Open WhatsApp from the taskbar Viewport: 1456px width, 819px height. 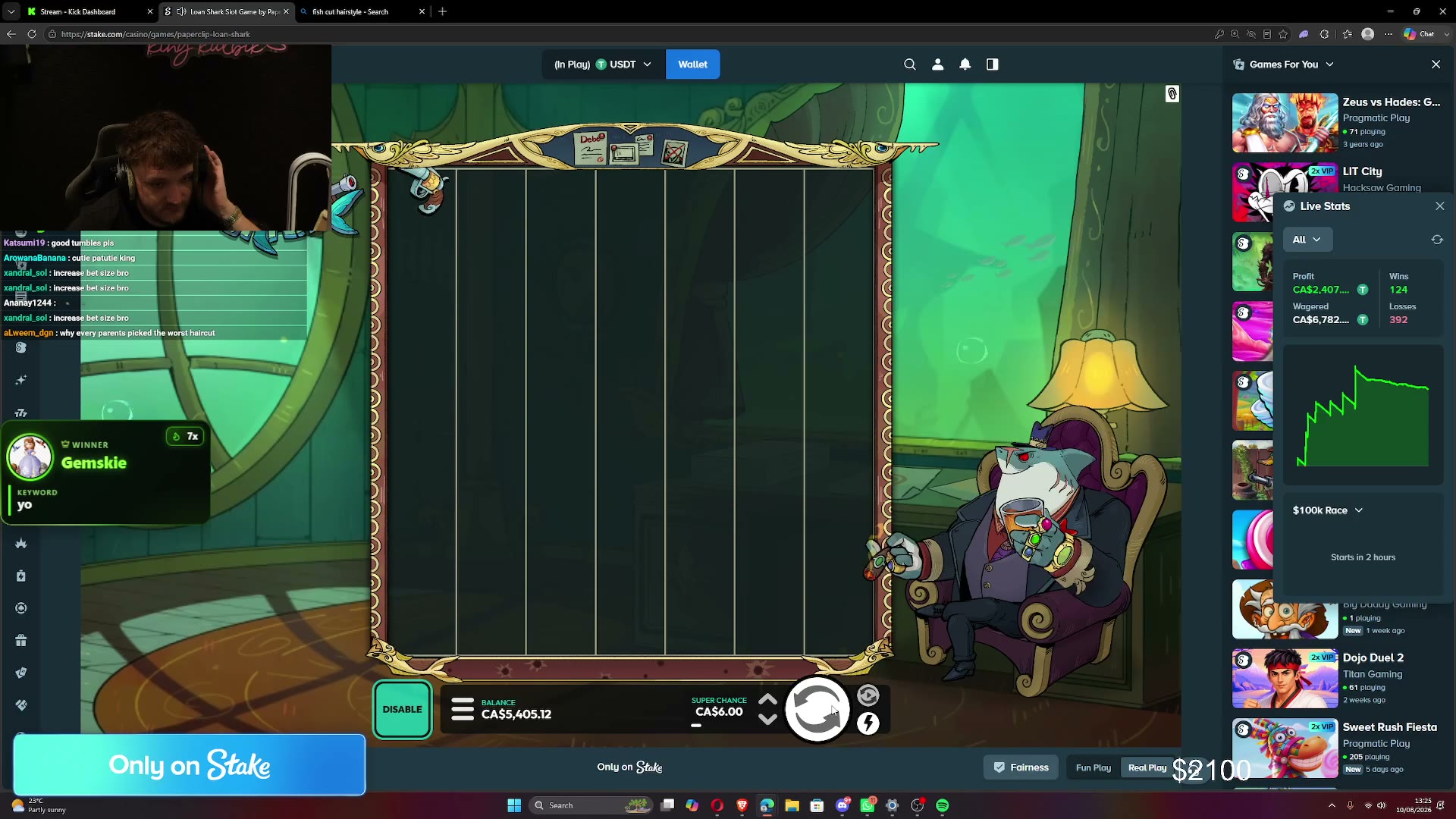click(868, 805)
